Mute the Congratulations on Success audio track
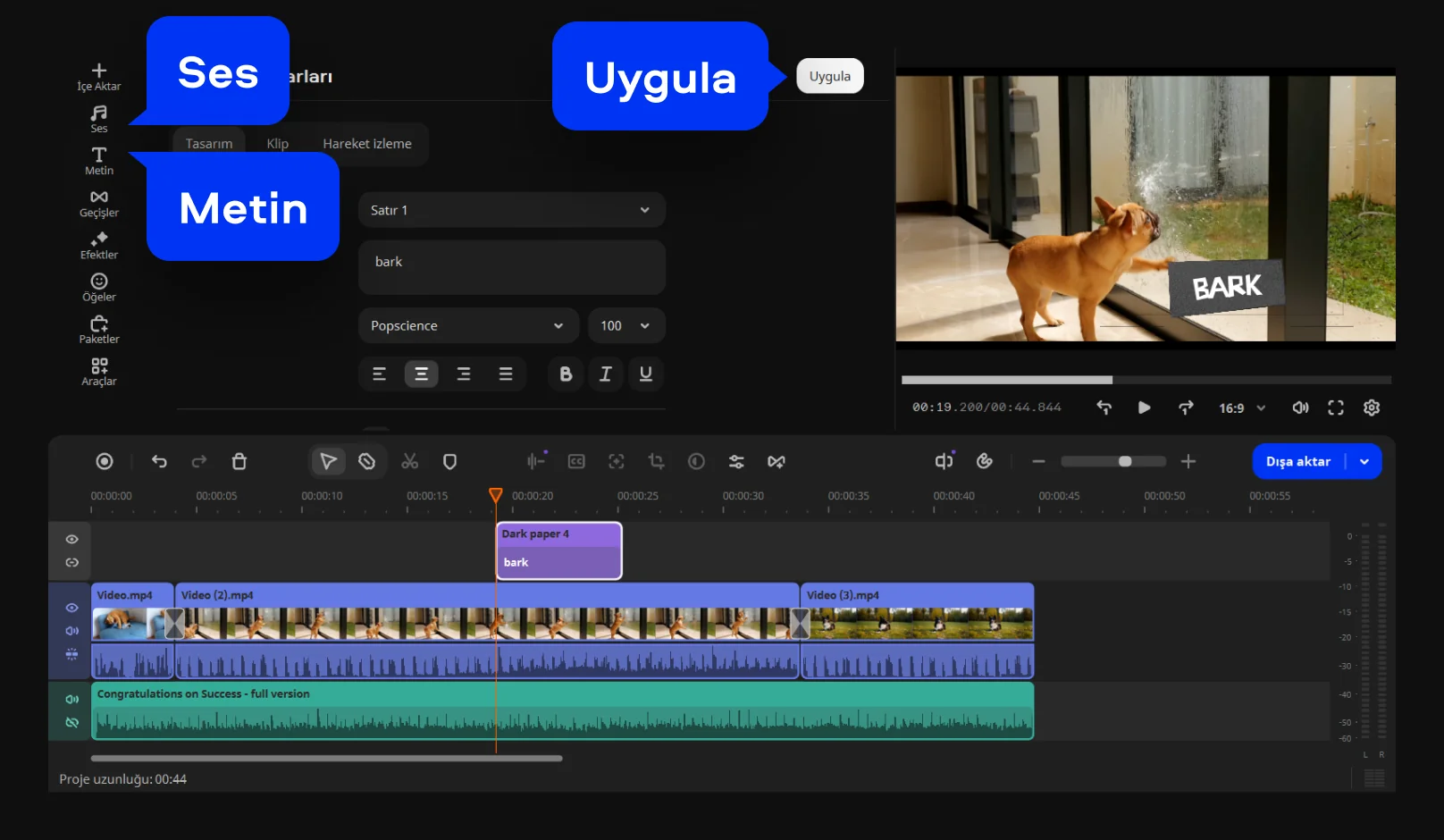 72,699
